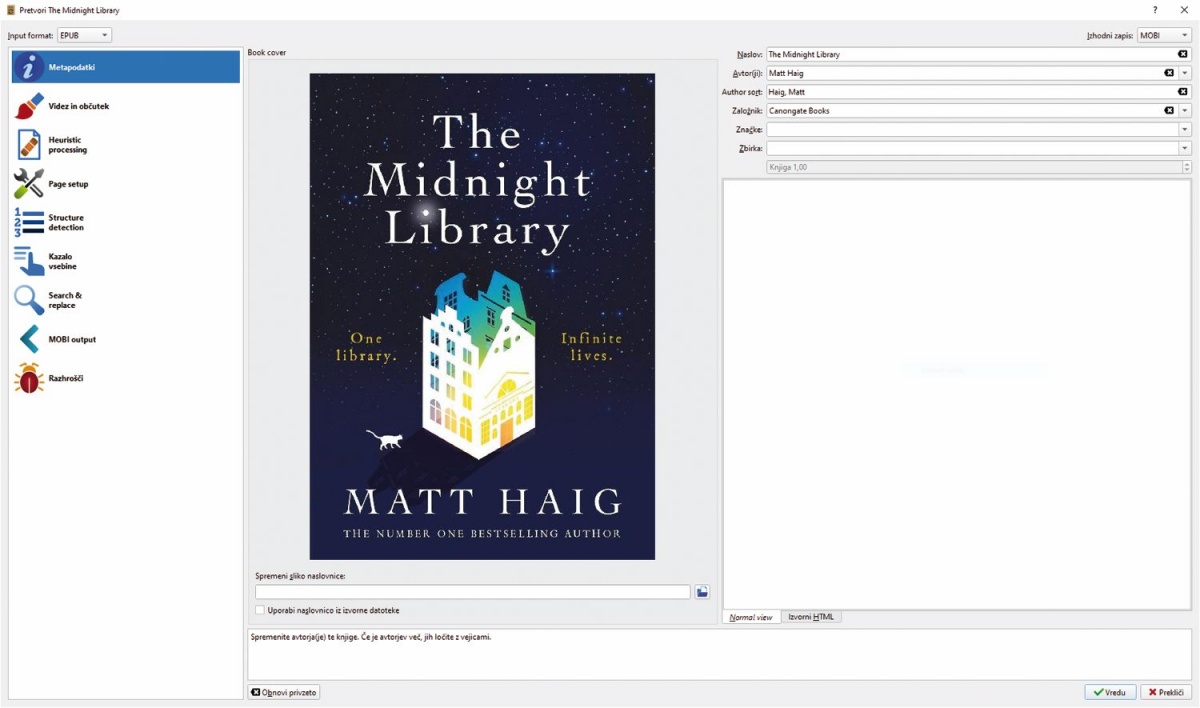Clear the Author sort field

point(1183,92)
